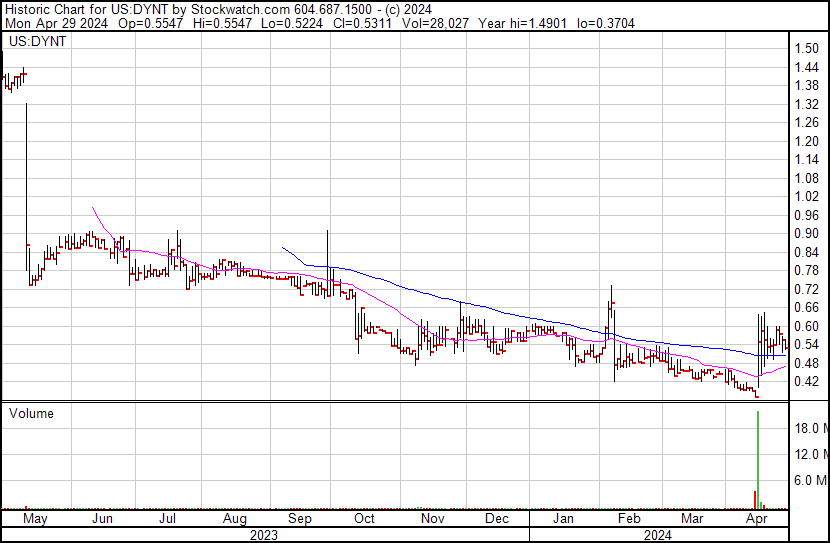Click the 0.84 price axis label

[x=806, y=252]
